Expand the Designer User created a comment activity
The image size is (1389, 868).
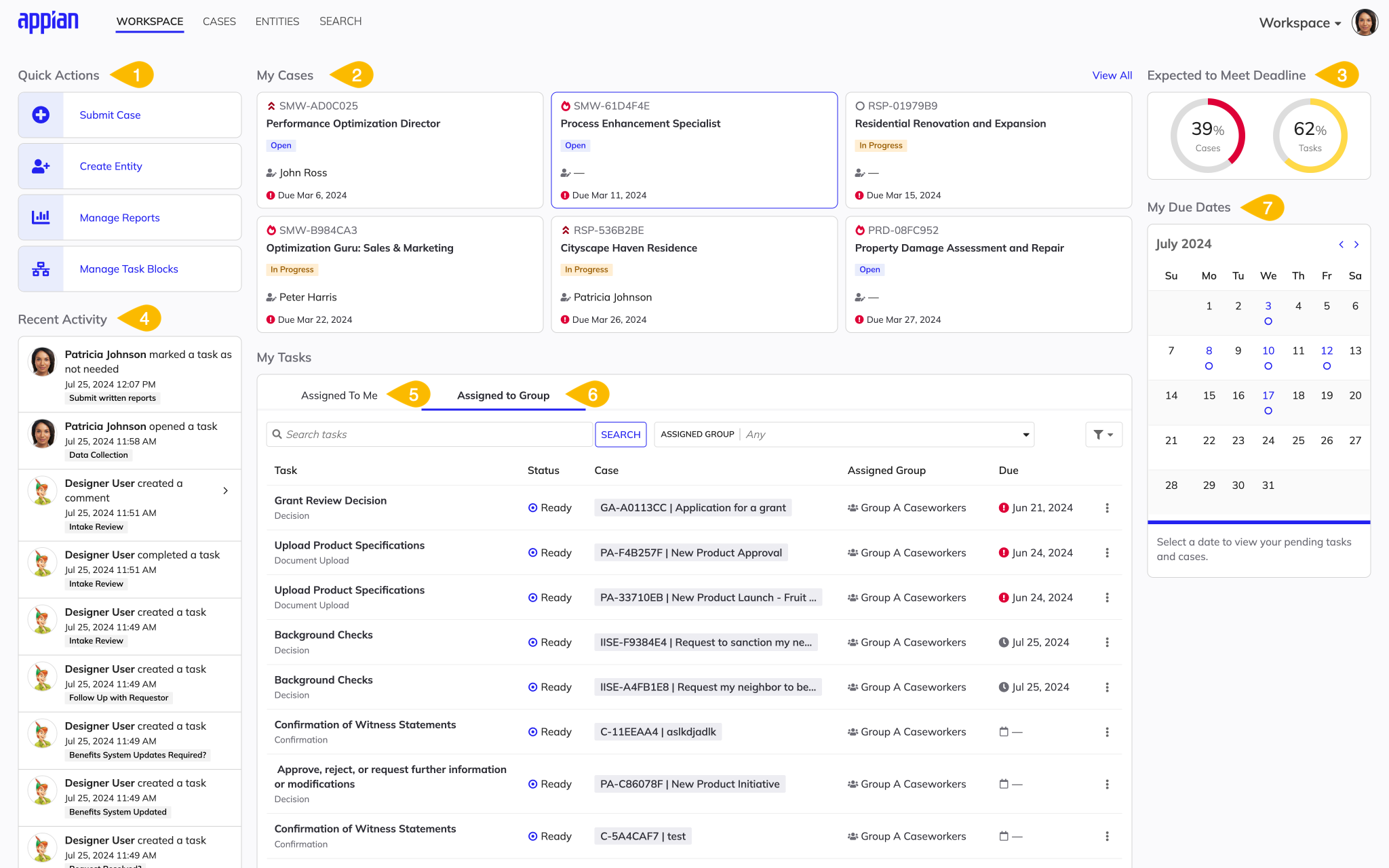pyautogui.click(x=225, y=490)
